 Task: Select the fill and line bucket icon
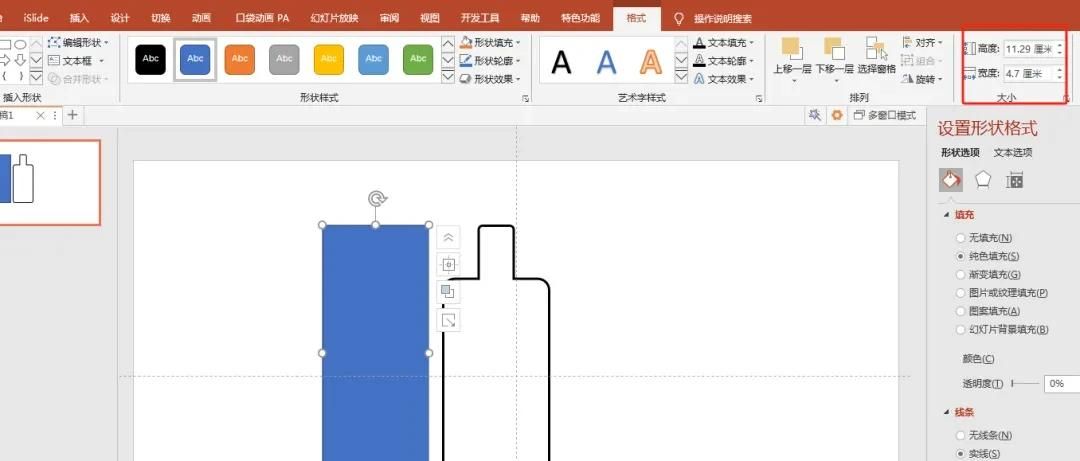[951, 180]
